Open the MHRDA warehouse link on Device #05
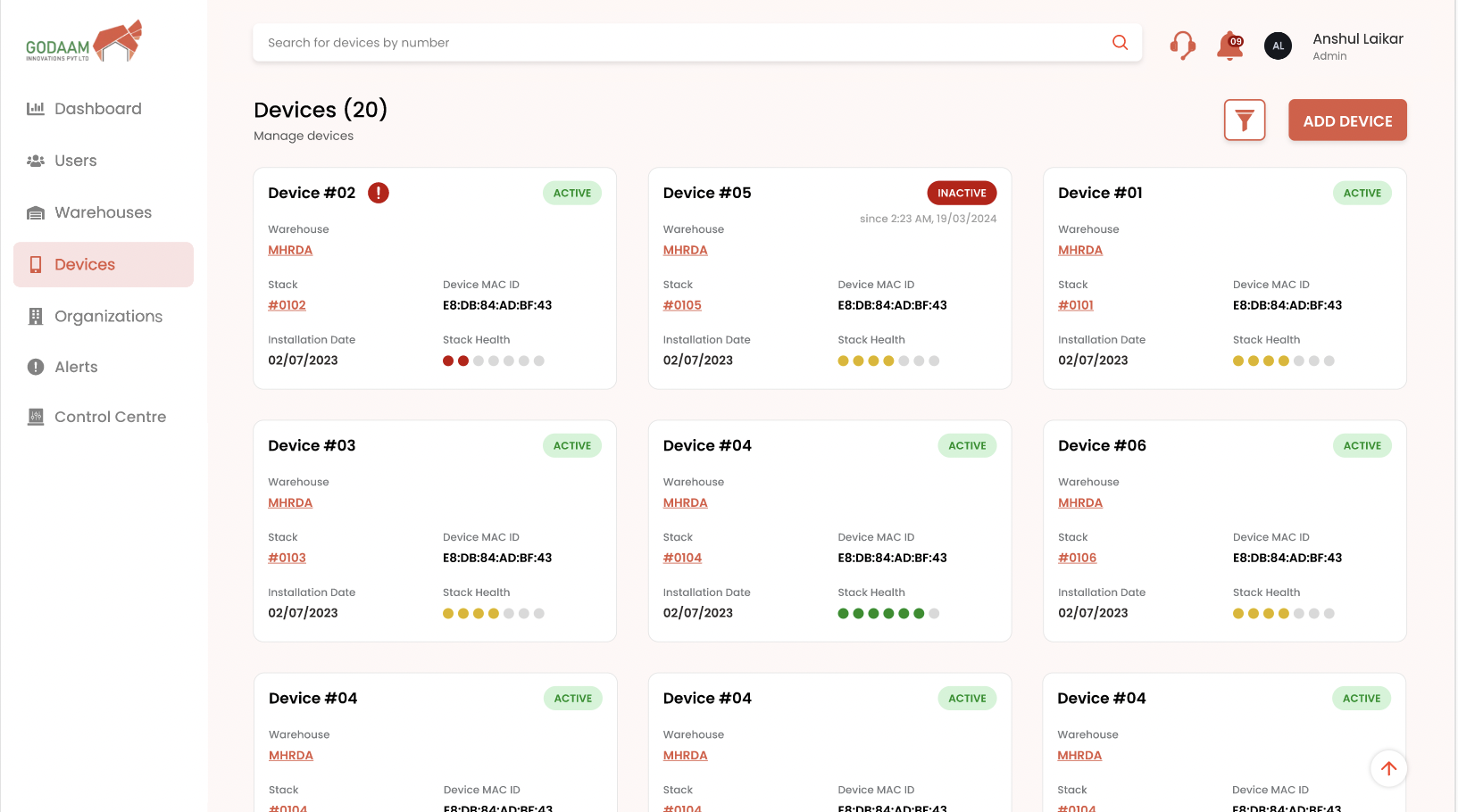The image size is (1458, 812). pyautogui.click(x=685, y=250)
